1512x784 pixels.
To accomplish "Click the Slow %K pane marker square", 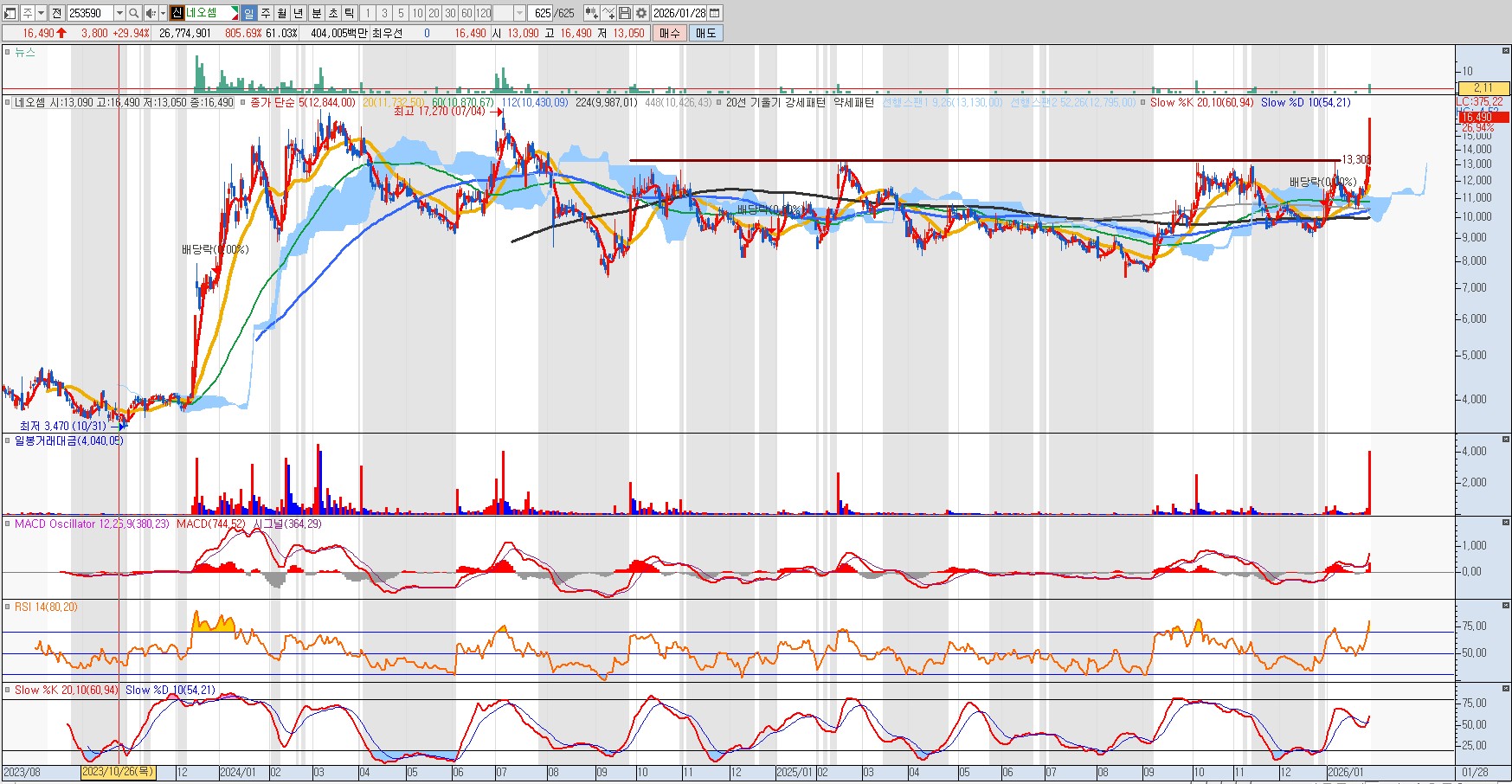I will point(8,690).
